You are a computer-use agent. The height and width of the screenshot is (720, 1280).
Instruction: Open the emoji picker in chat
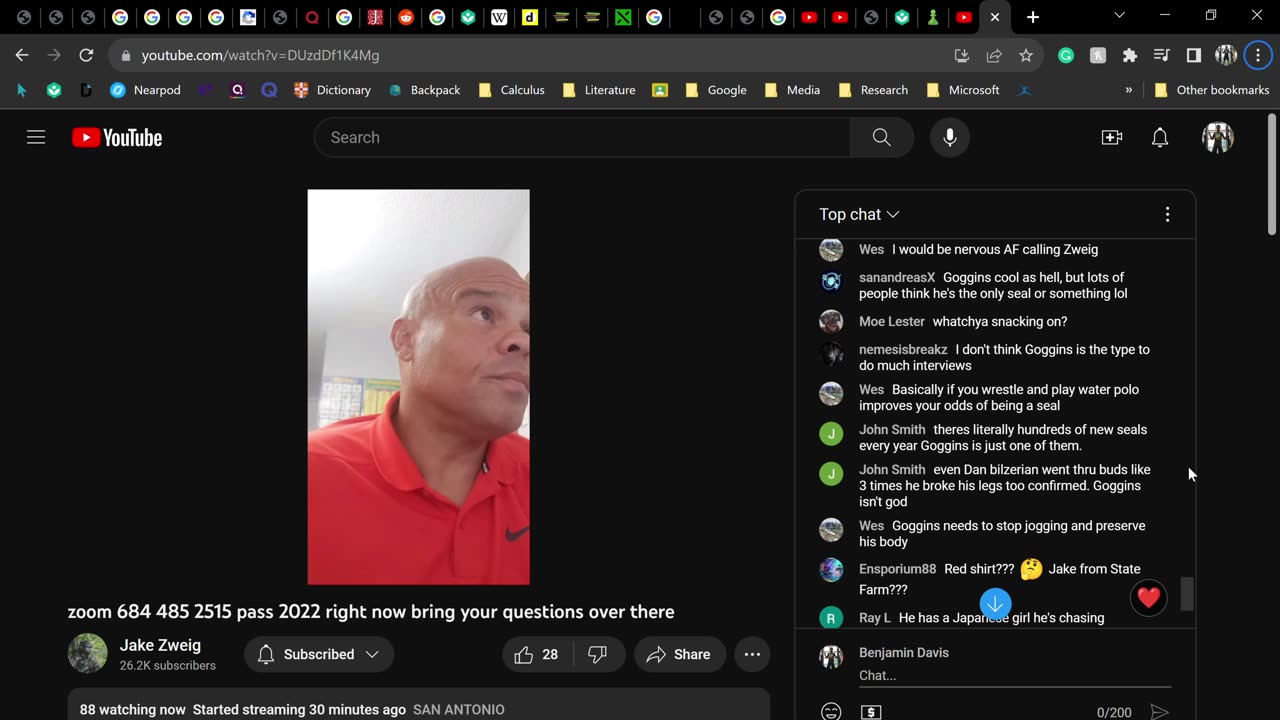click(831, 712)
